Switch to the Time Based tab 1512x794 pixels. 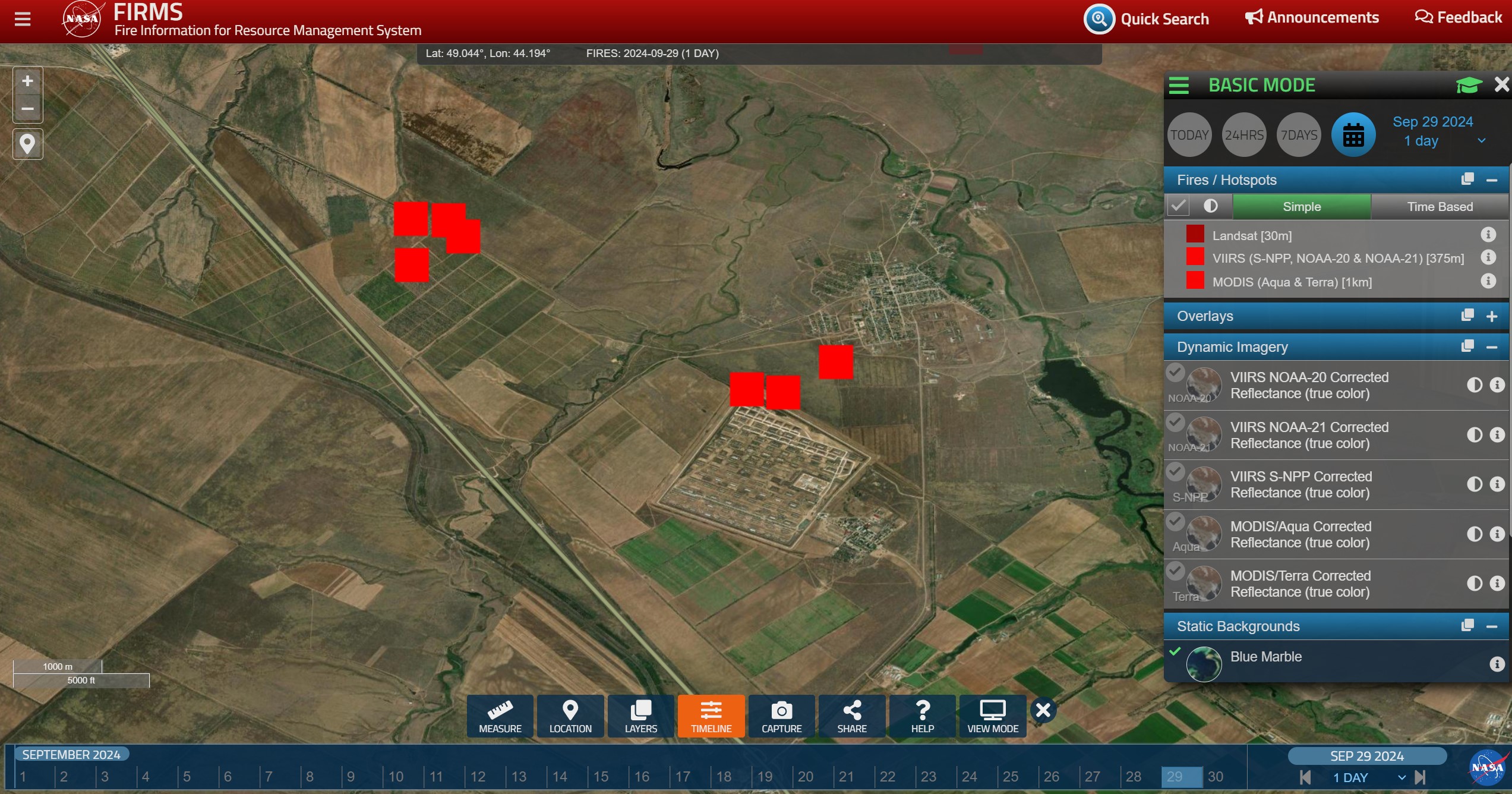[x=1440, y=207]
